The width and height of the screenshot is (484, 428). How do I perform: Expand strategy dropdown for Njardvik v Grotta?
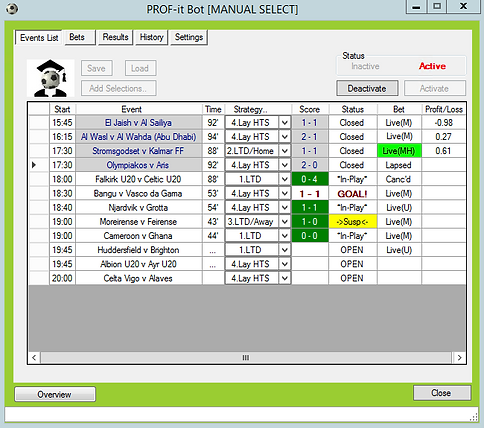pyautogui.click(x=284, y=208)
